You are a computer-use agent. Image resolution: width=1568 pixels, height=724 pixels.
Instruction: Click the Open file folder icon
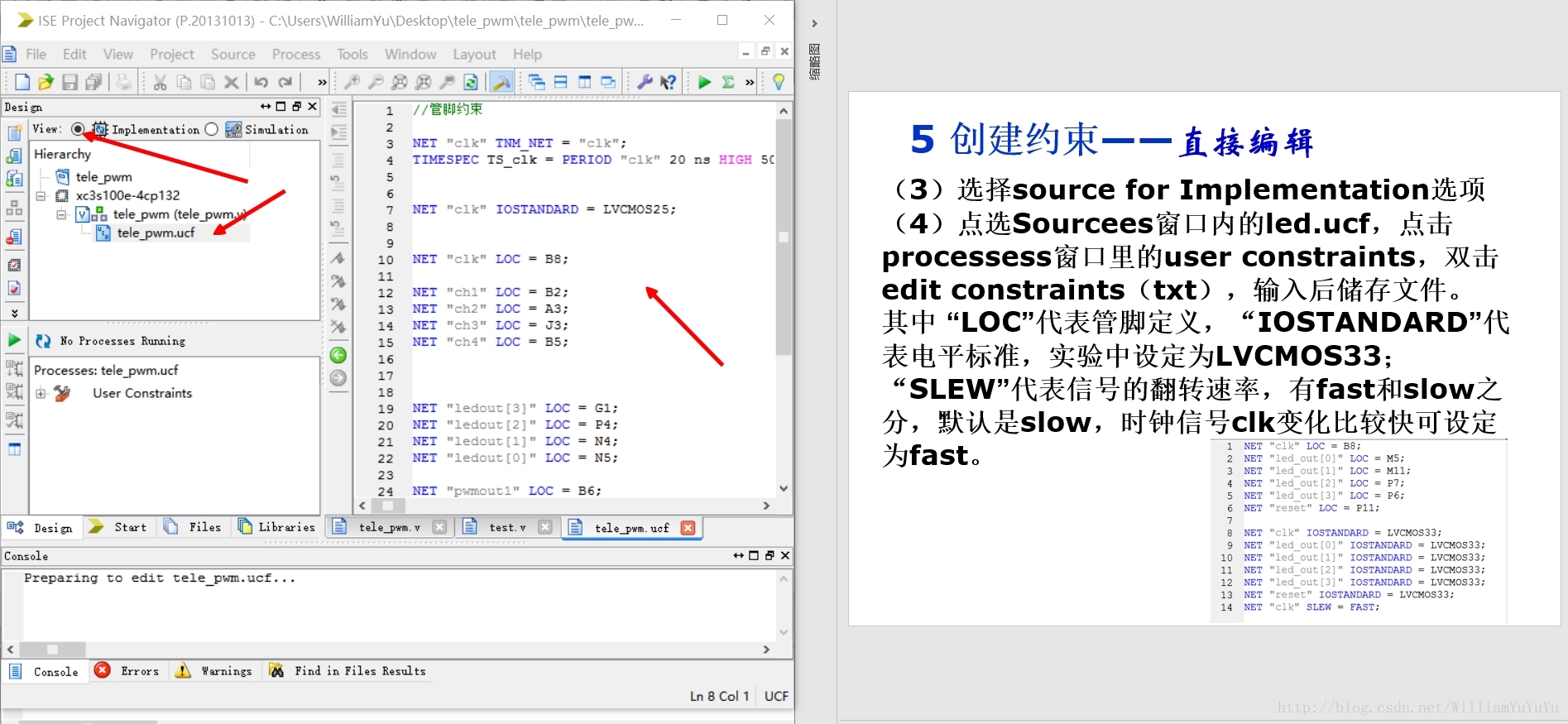(x=46, y=82)
